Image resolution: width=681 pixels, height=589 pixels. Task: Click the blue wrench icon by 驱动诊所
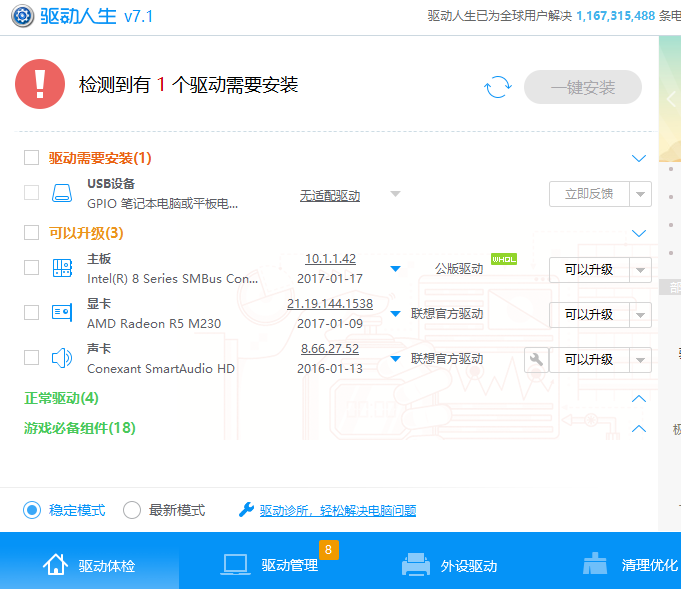246,510
